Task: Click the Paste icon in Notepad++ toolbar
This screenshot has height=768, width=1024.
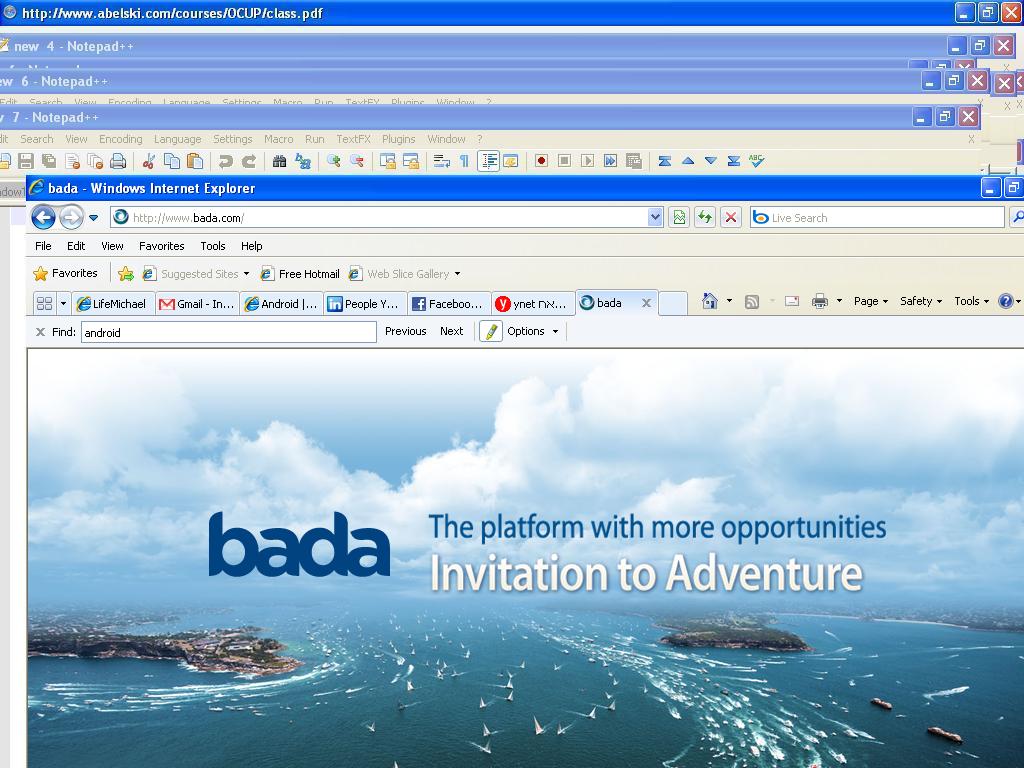Action: [x=195, y=161]
